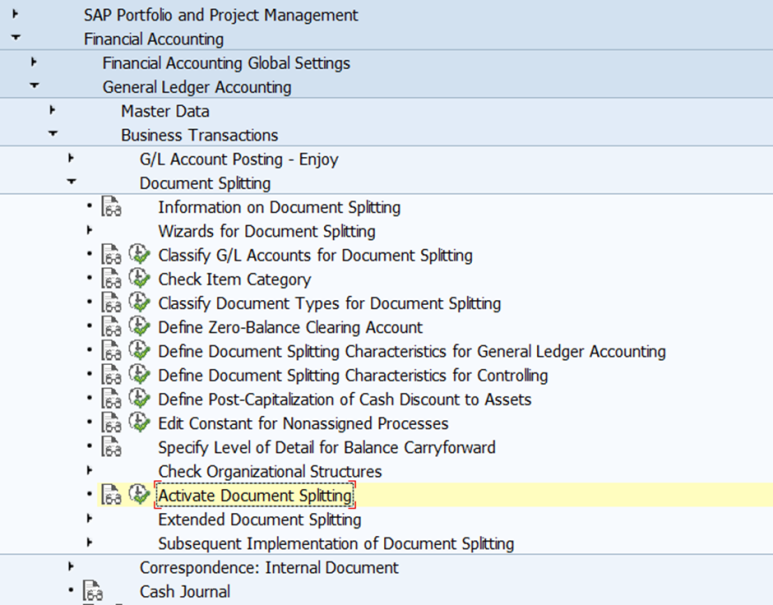Select 'Cash Journal' tree entry
Screen dimensions: 773x605
(185, 592)
